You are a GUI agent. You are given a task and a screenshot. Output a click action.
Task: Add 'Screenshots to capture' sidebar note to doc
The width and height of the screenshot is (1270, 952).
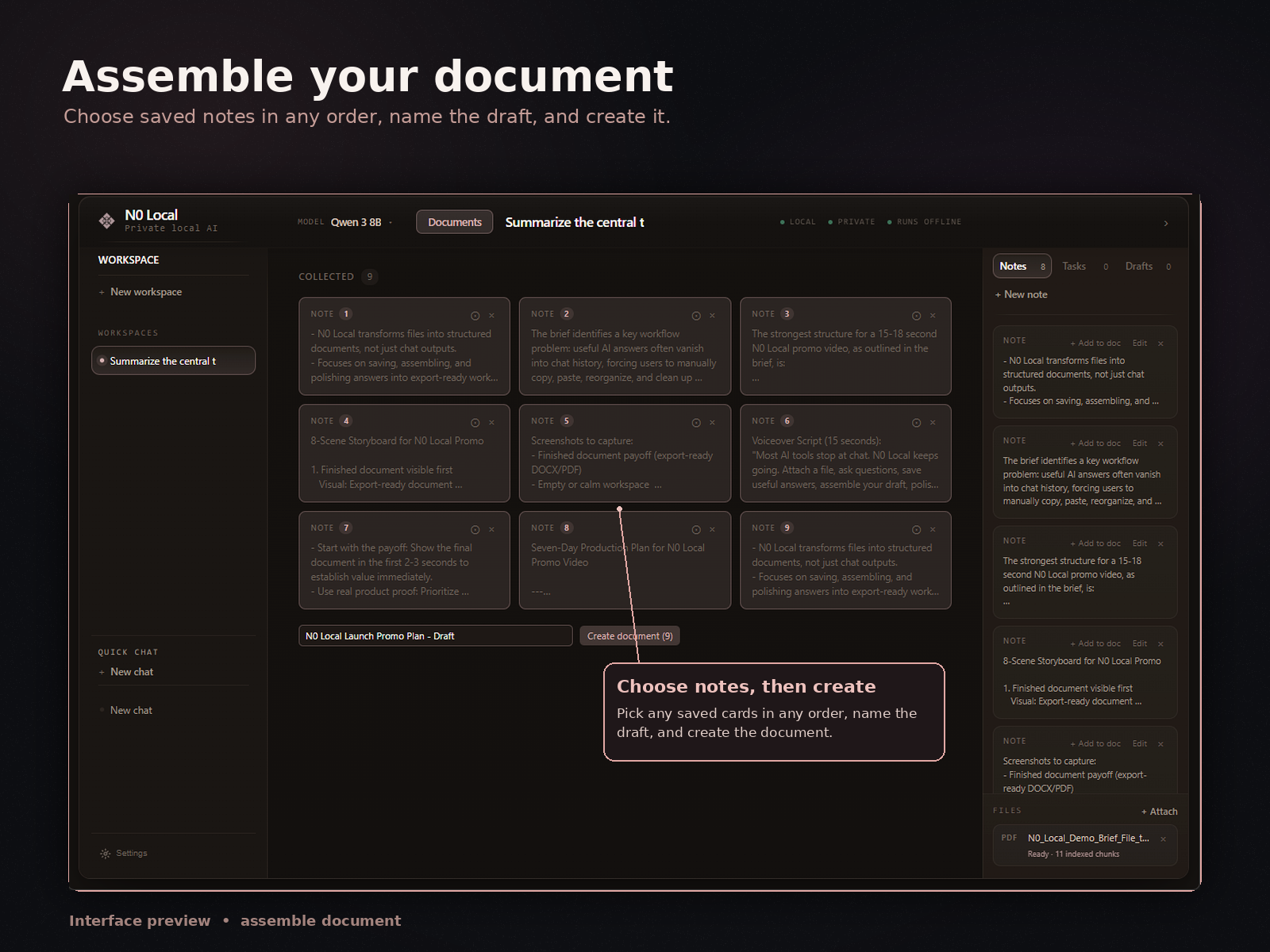pos(1095,743)
